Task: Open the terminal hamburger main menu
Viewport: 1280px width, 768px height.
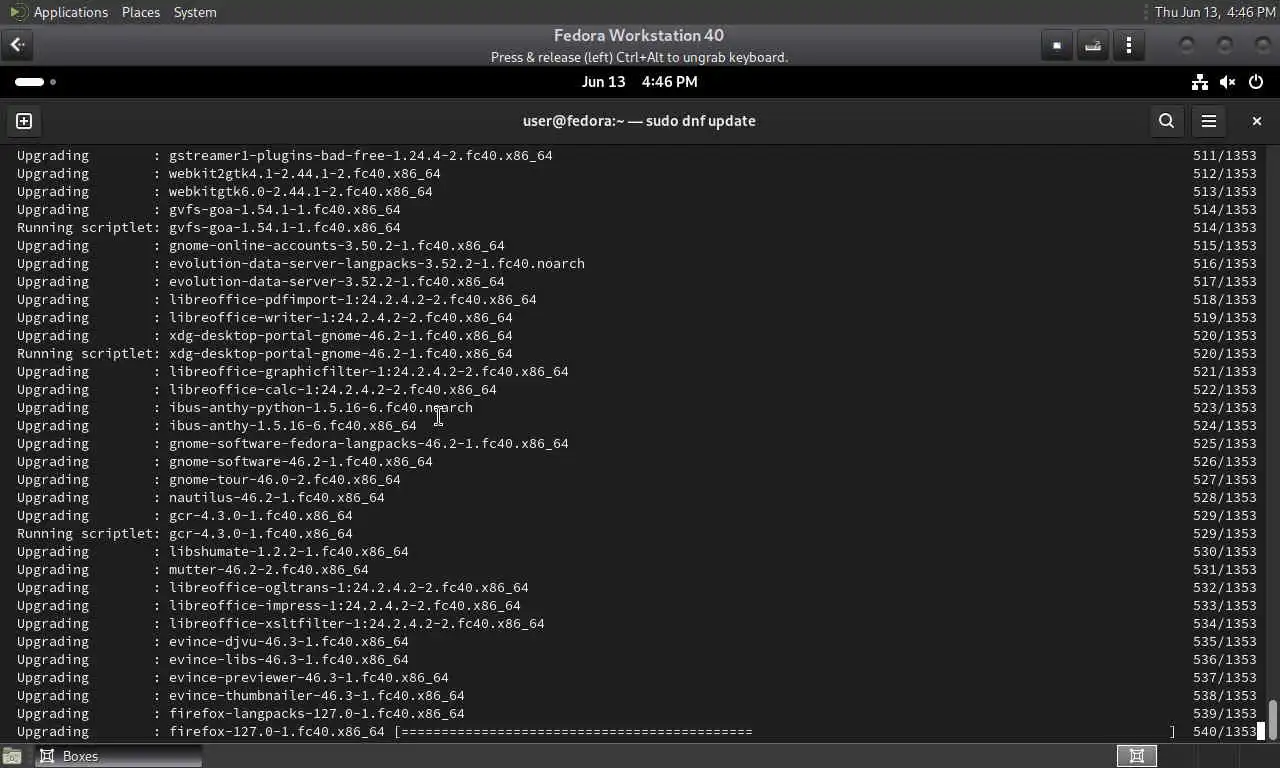Action: click(1209, 121)
